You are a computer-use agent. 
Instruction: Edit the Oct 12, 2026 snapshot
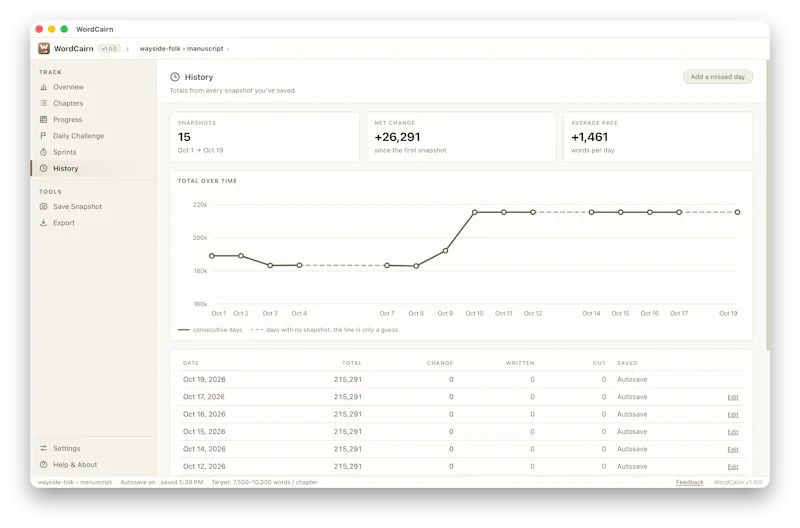point(733,467)
